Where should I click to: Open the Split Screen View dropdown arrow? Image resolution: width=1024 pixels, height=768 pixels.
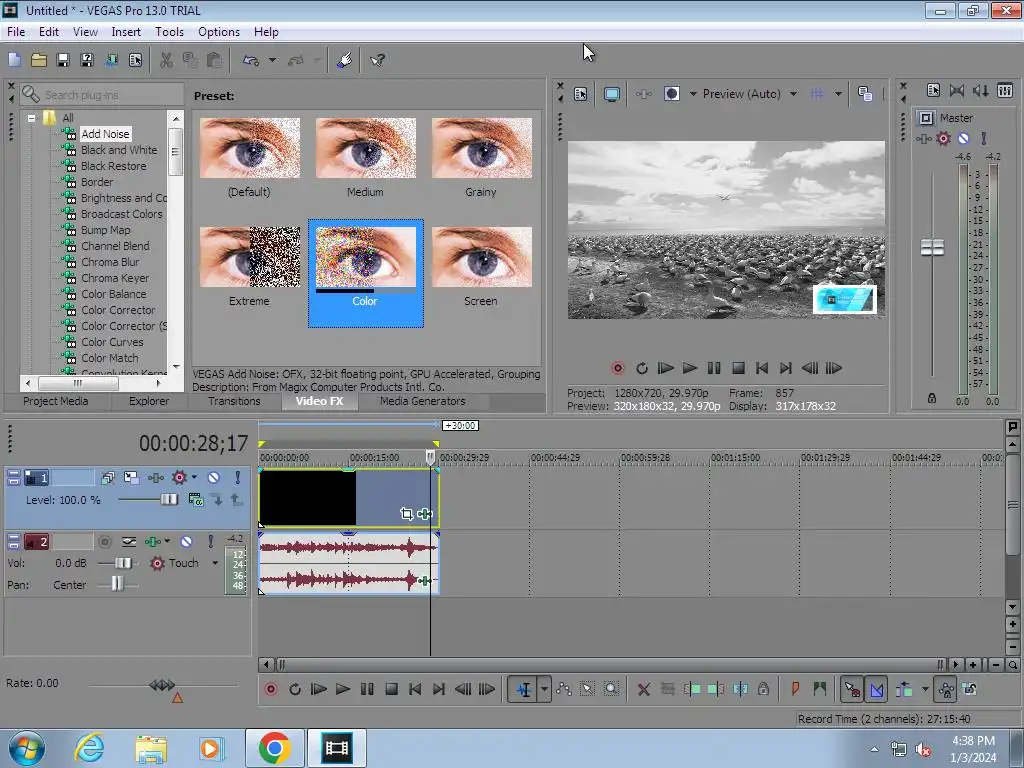click(x=693, y=94)
